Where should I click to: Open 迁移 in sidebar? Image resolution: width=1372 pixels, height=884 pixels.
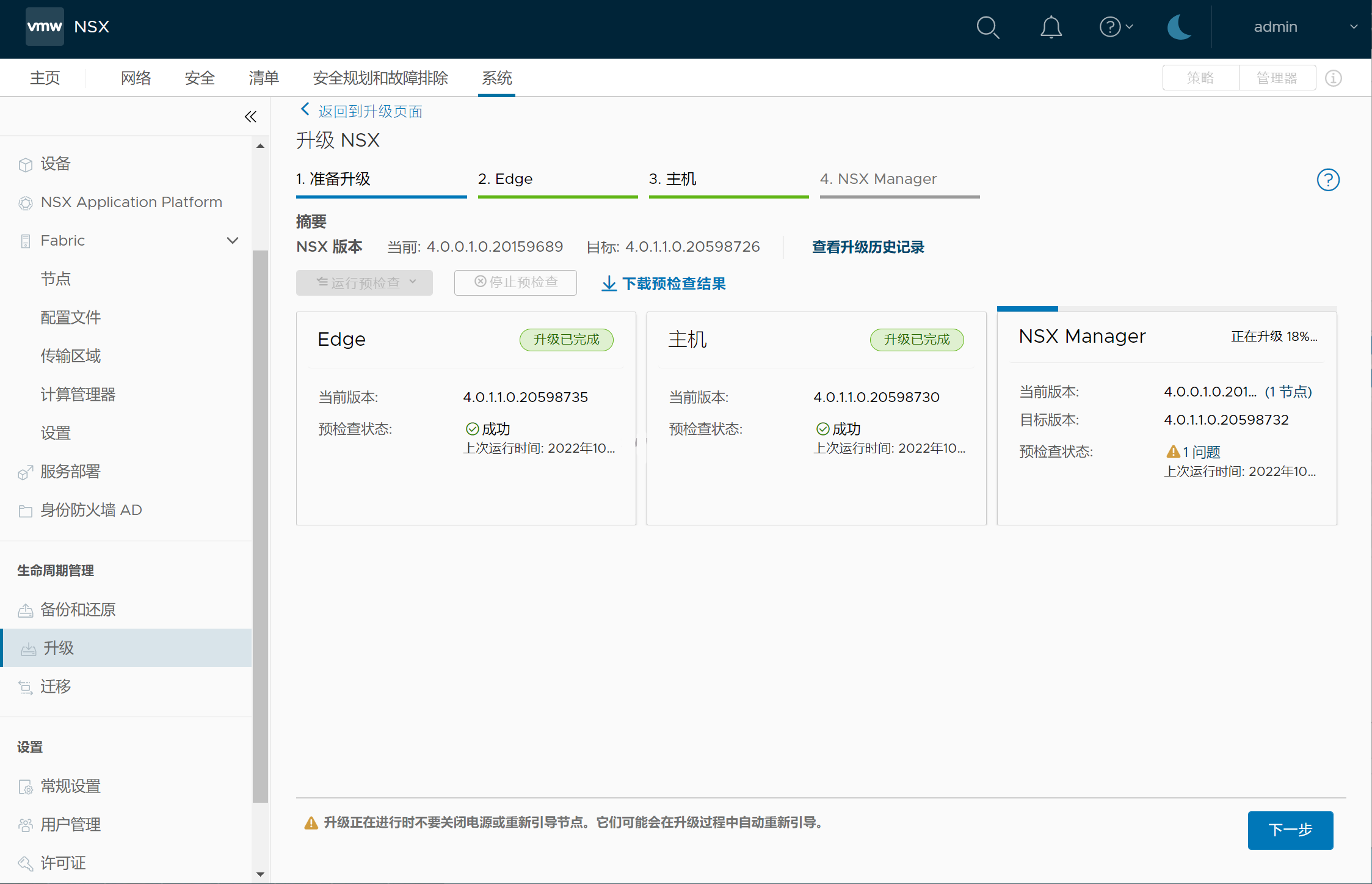(56, 687)
